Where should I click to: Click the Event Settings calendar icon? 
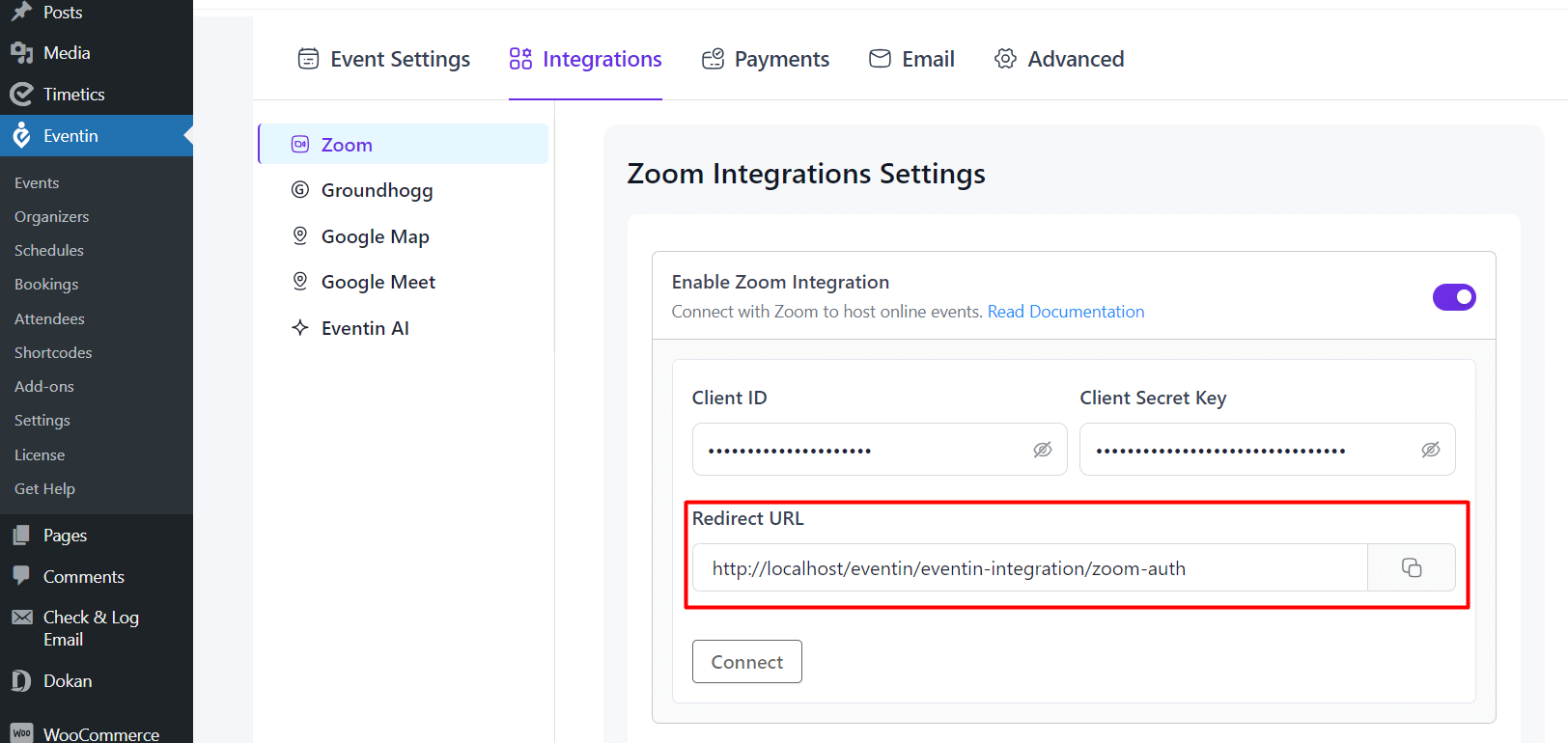pyautogui.click(x=308, y=59)
